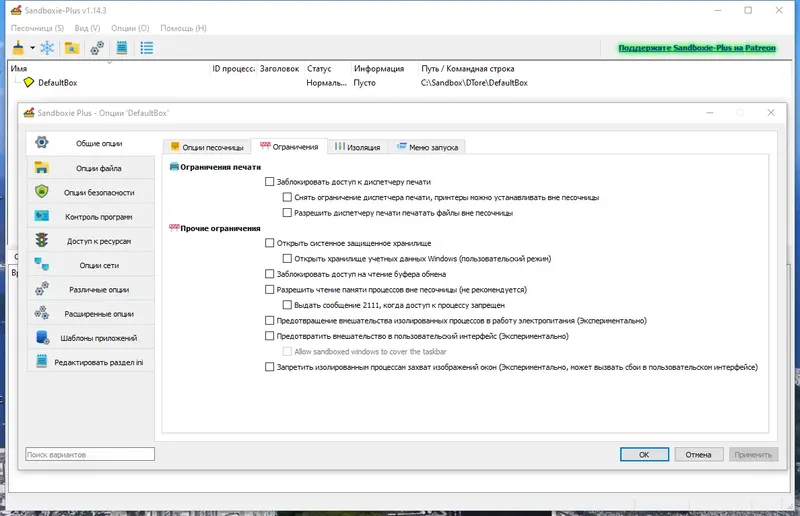Confirm with the OK button

[x=644, y=454]
